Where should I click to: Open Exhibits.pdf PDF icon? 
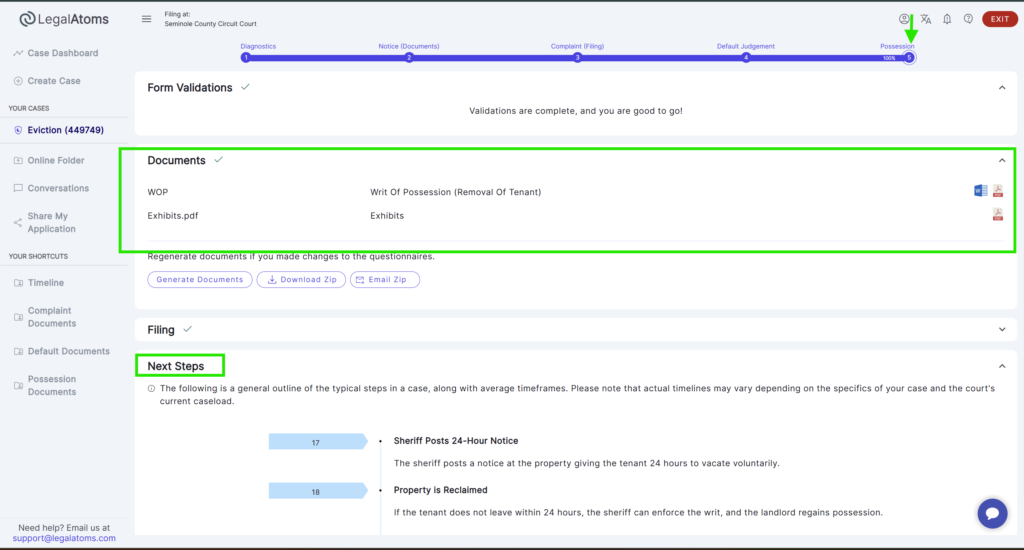pos(997,214)
